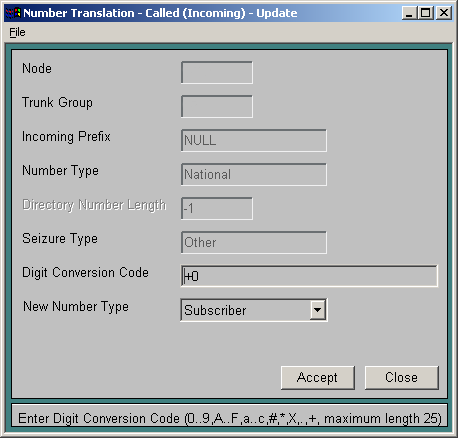Expand the New Number Type dropdown arrow
This screenshot has width=458, height=438.
[x=318, y=310]
